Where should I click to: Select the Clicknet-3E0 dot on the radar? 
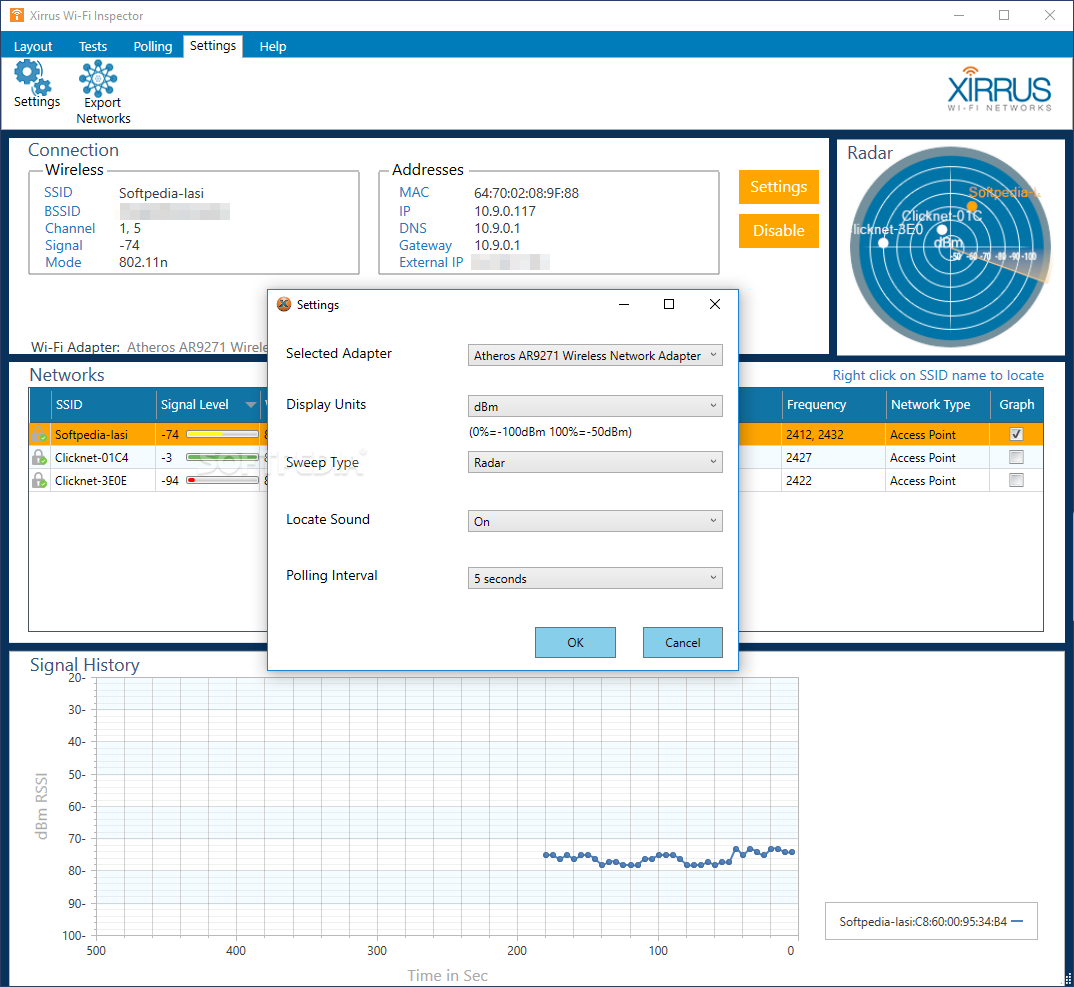point(884,242)
